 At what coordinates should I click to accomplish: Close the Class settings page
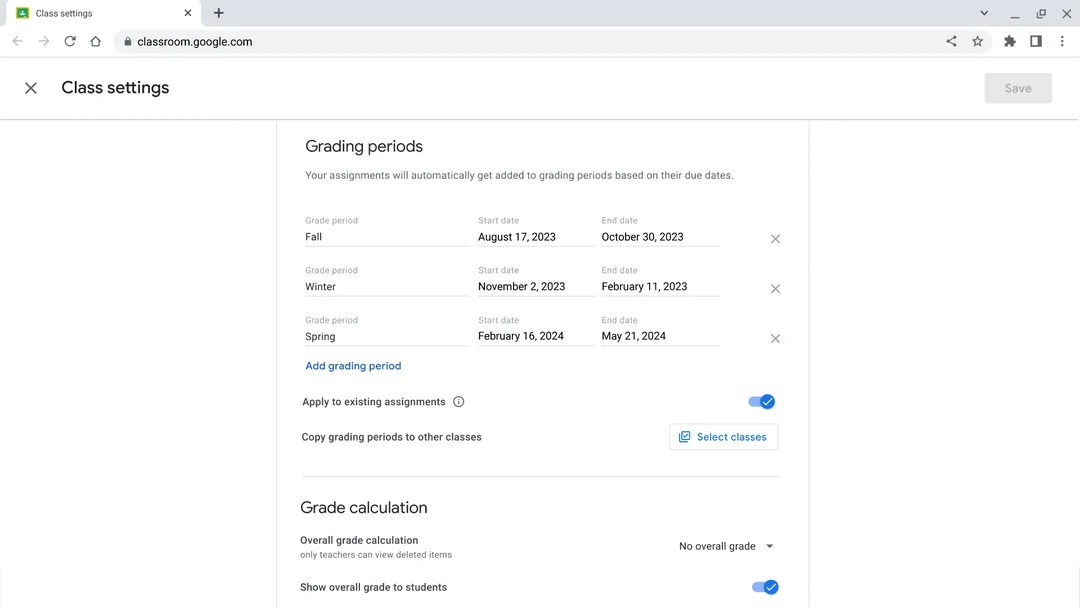(31, 88)
